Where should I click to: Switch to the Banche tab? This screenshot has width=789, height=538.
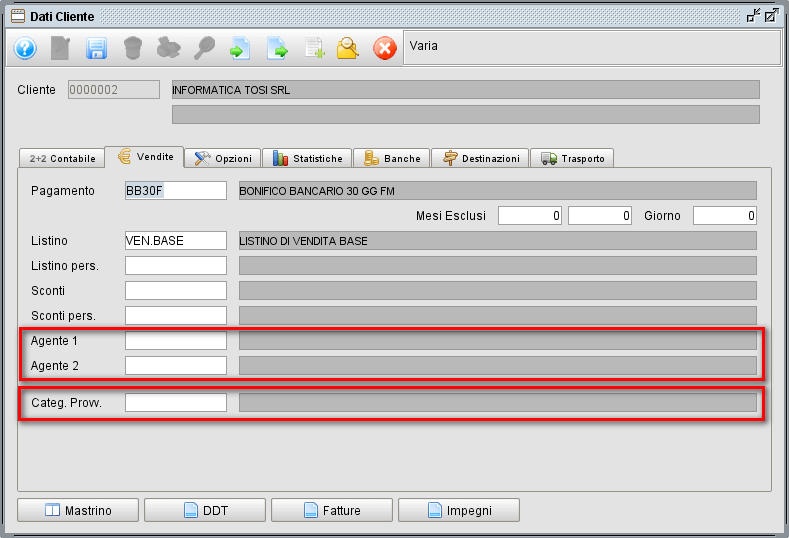(391, 159)
